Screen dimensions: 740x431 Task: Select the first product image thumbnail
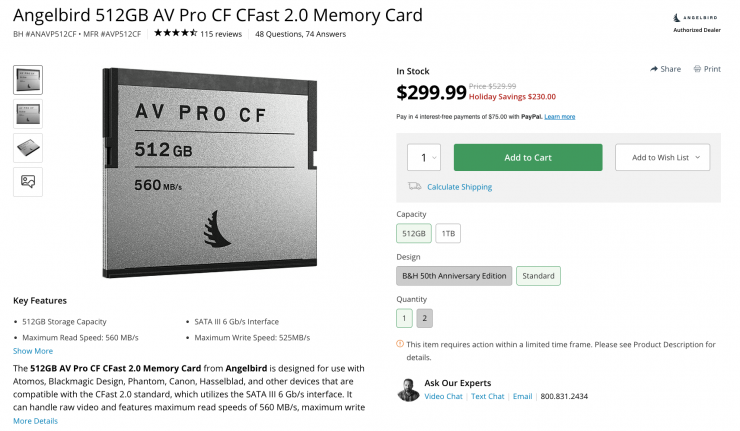click(28, 79)
